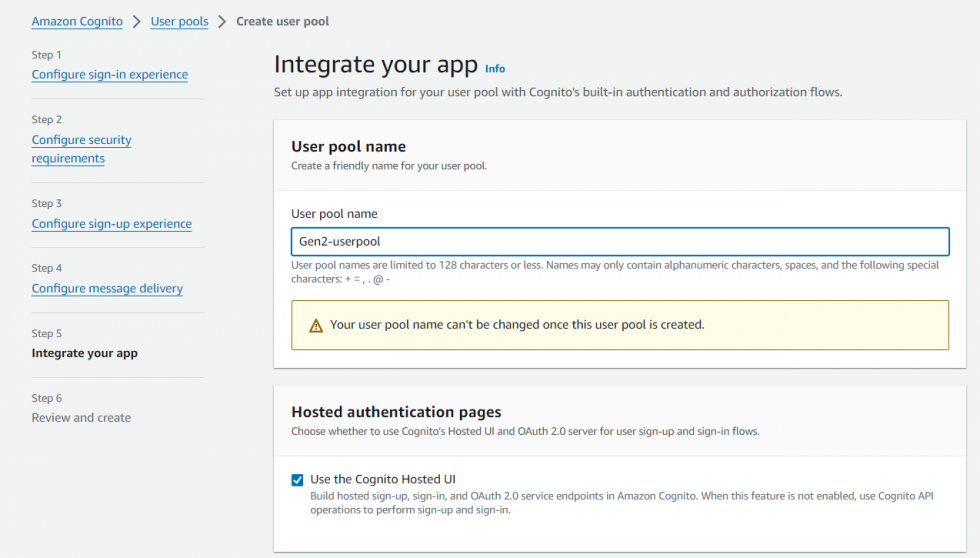Go to Configure sign-in experience step
980x558 pixels.
click(x=109, y=74)
